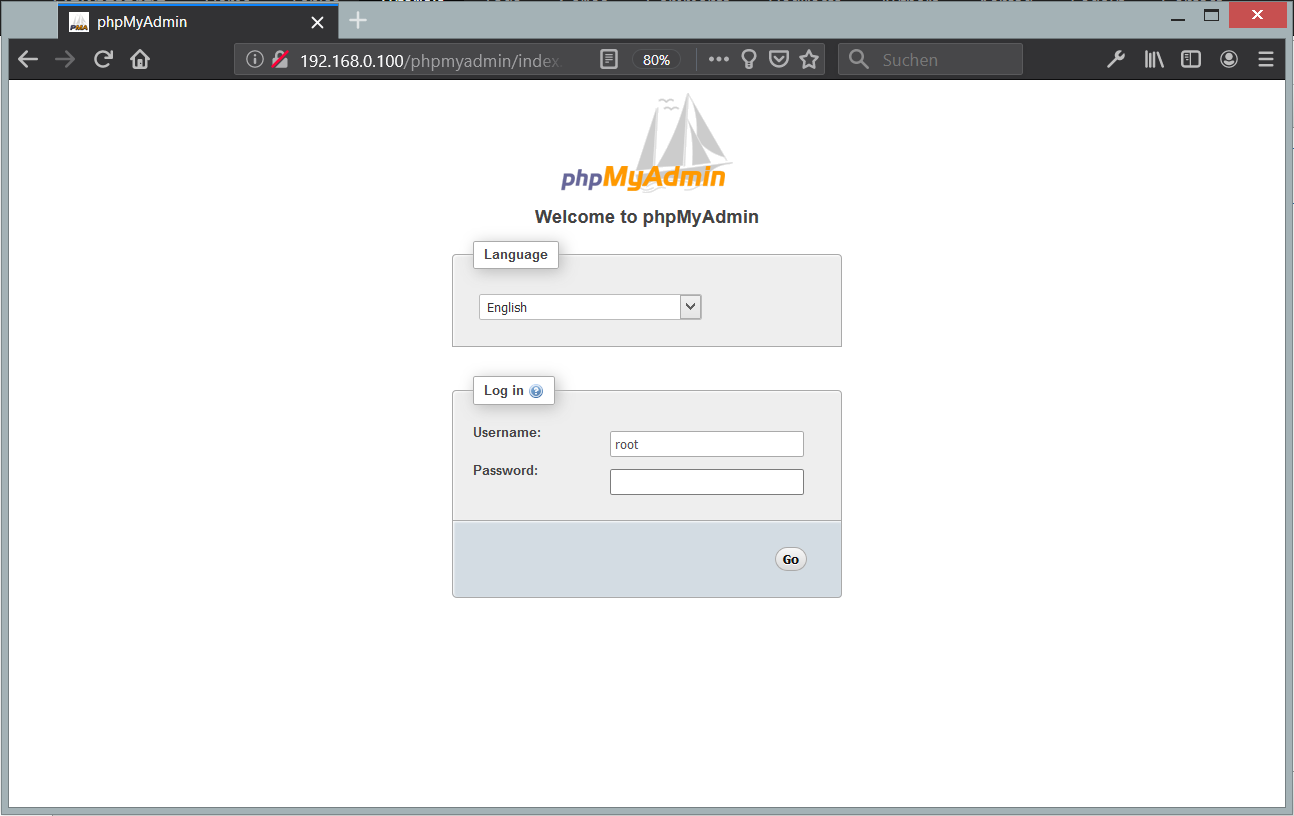Click the insecure connection padlock icon
This screenshot has height=816, width=1294.
pyautogui.click(x=280, y=60)
